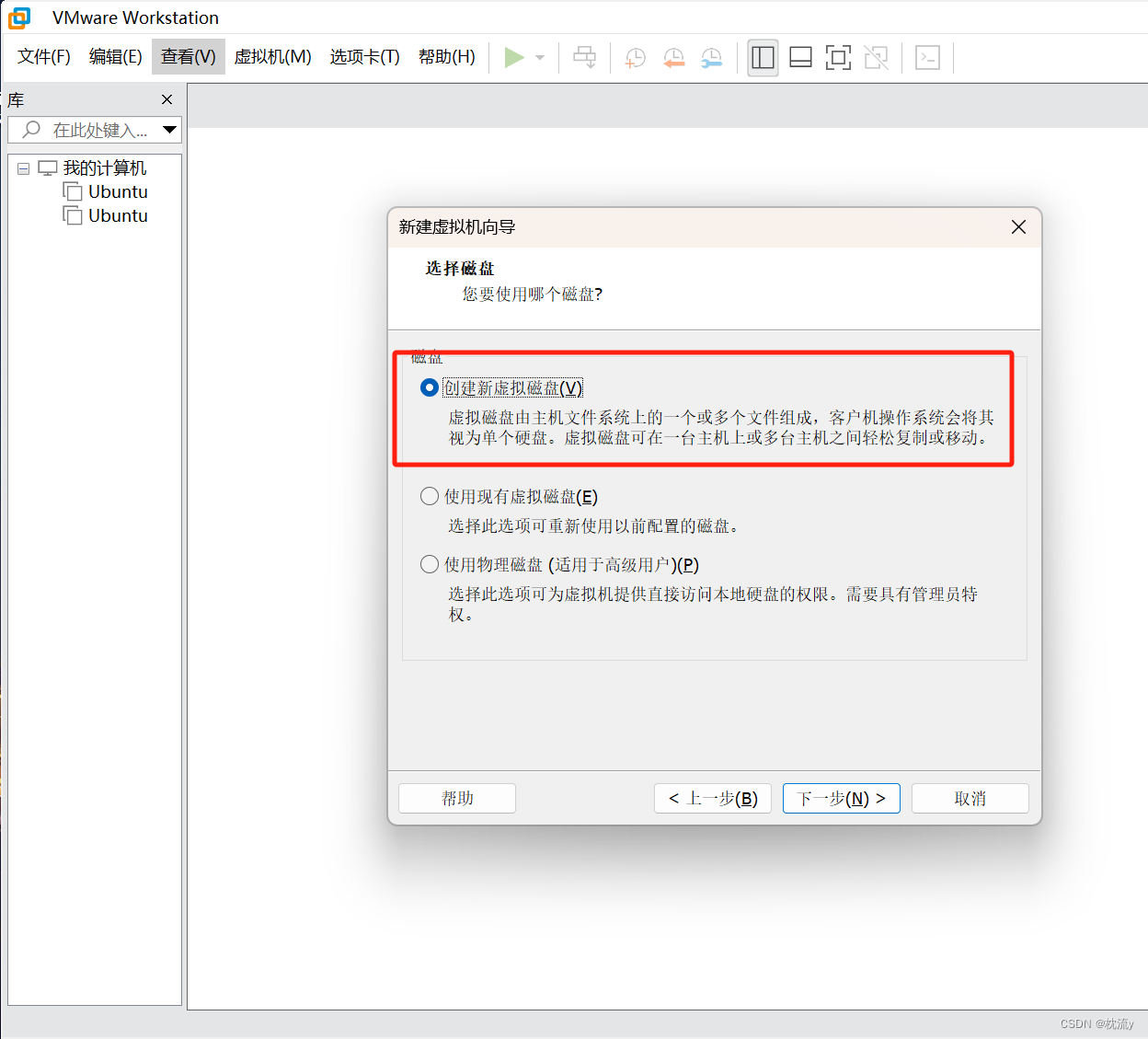The image size is (1148, 1039).
Task: Click the 您要使用哪个磁盘? text
Action: click(533, 294)
